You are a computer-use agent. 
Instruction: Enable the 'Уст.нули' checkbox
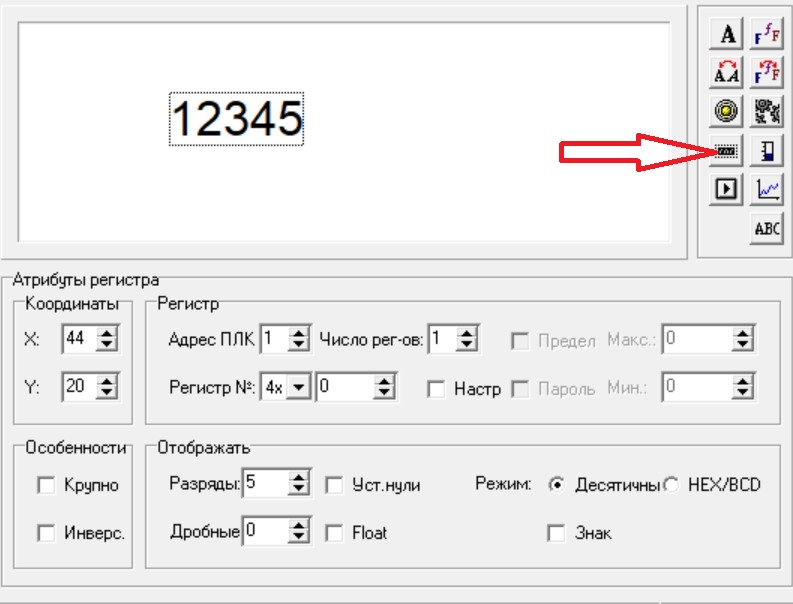tap(334, 486)
